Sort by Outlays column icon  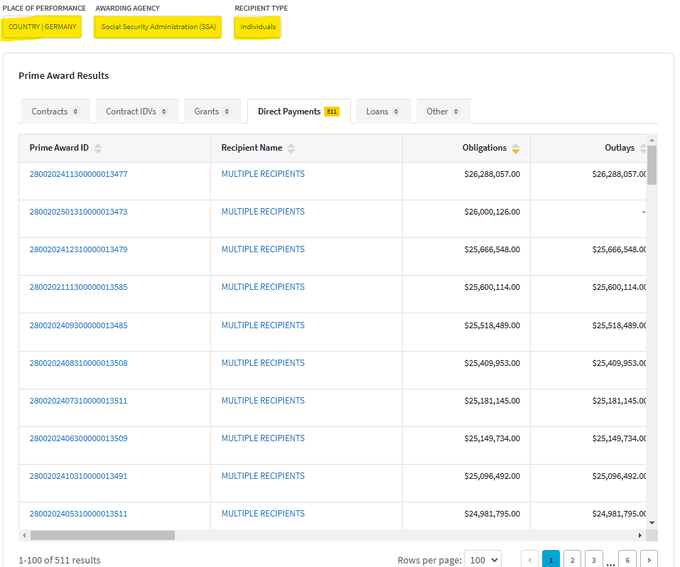(644, 148)
